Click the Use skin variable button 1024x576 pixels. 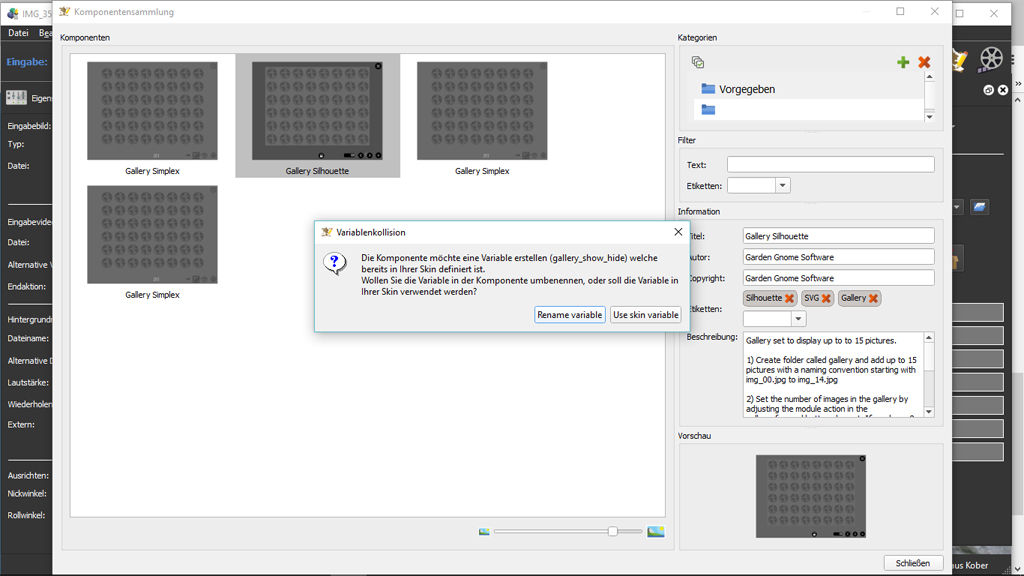point(646,315)
